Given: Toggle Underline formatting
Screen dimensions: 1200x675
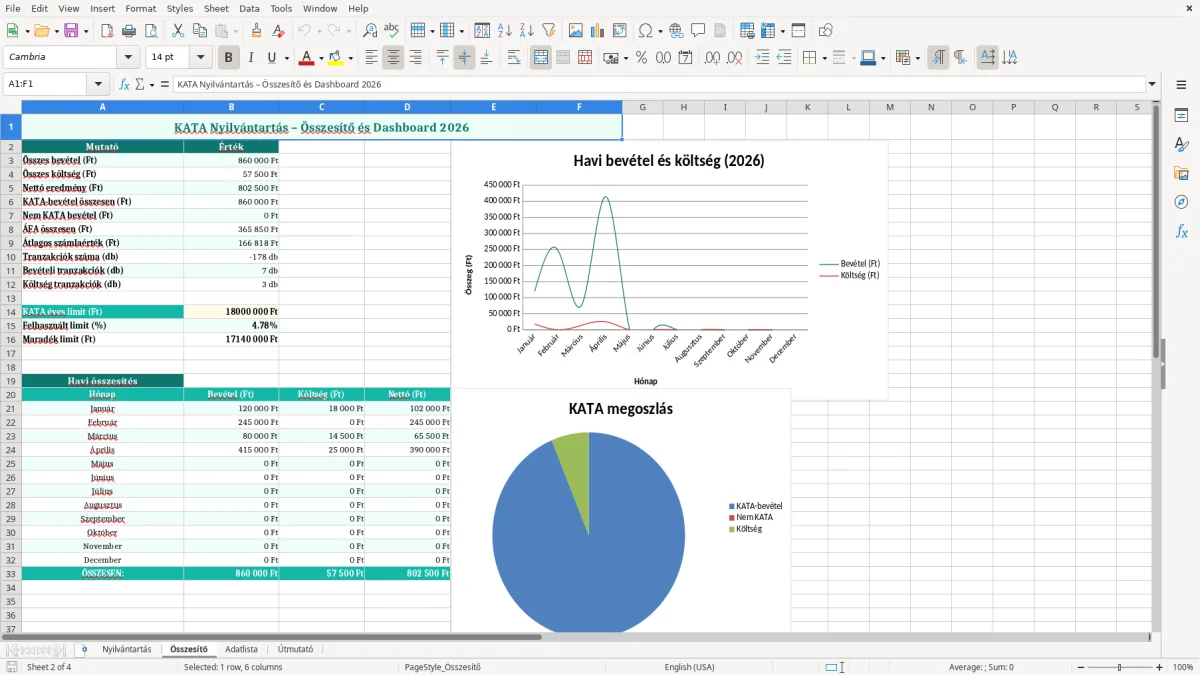Looking at the screenshot, I should 272,58.
